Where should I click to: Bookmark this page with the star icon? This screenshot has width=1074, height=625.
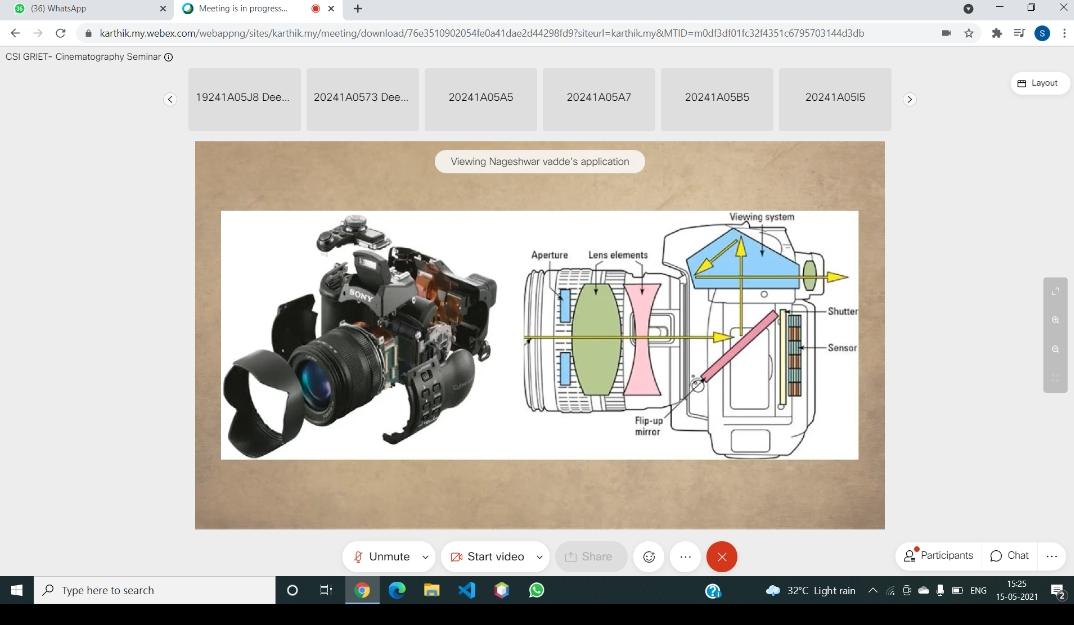pos(969,33)
